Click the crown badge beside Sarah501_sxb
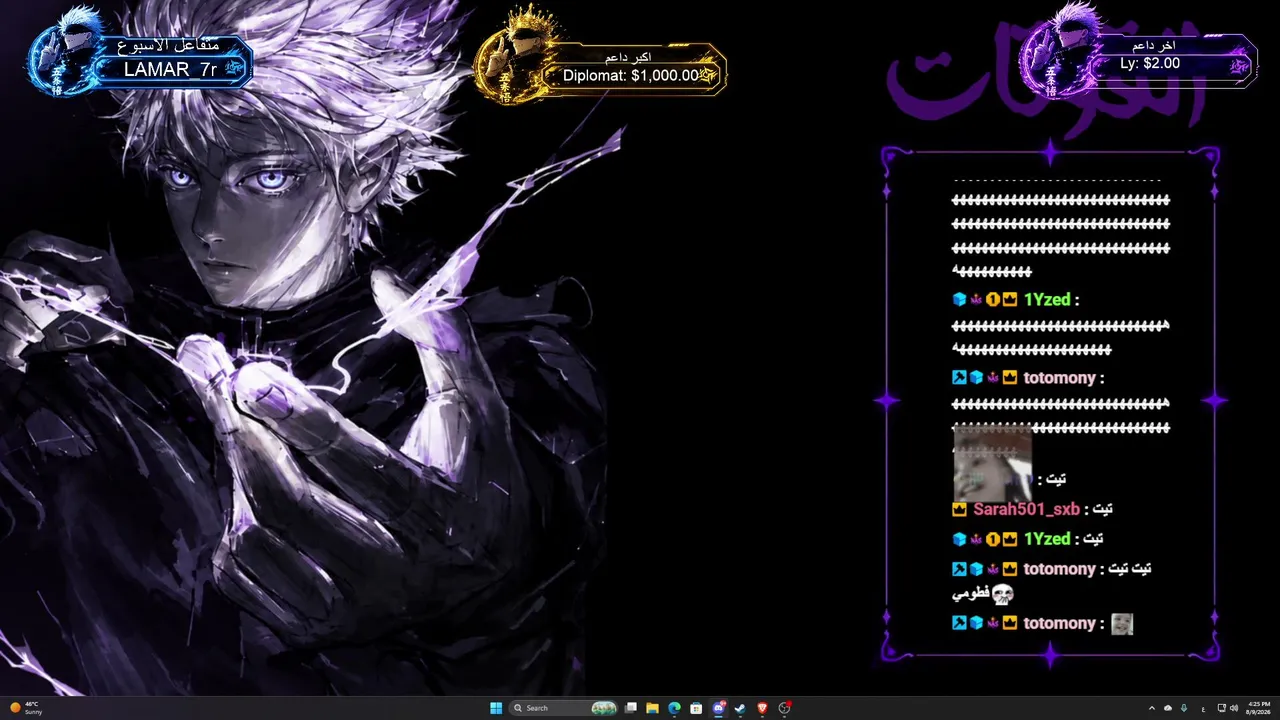 [959, 509]
